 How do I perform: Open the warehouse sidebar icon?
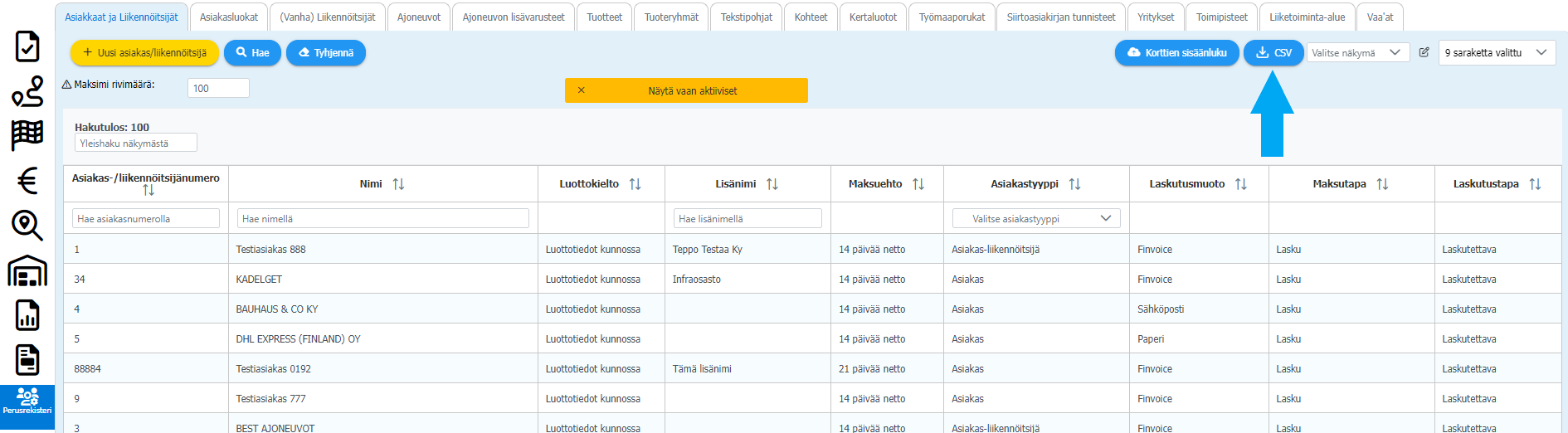click(27, 270)
